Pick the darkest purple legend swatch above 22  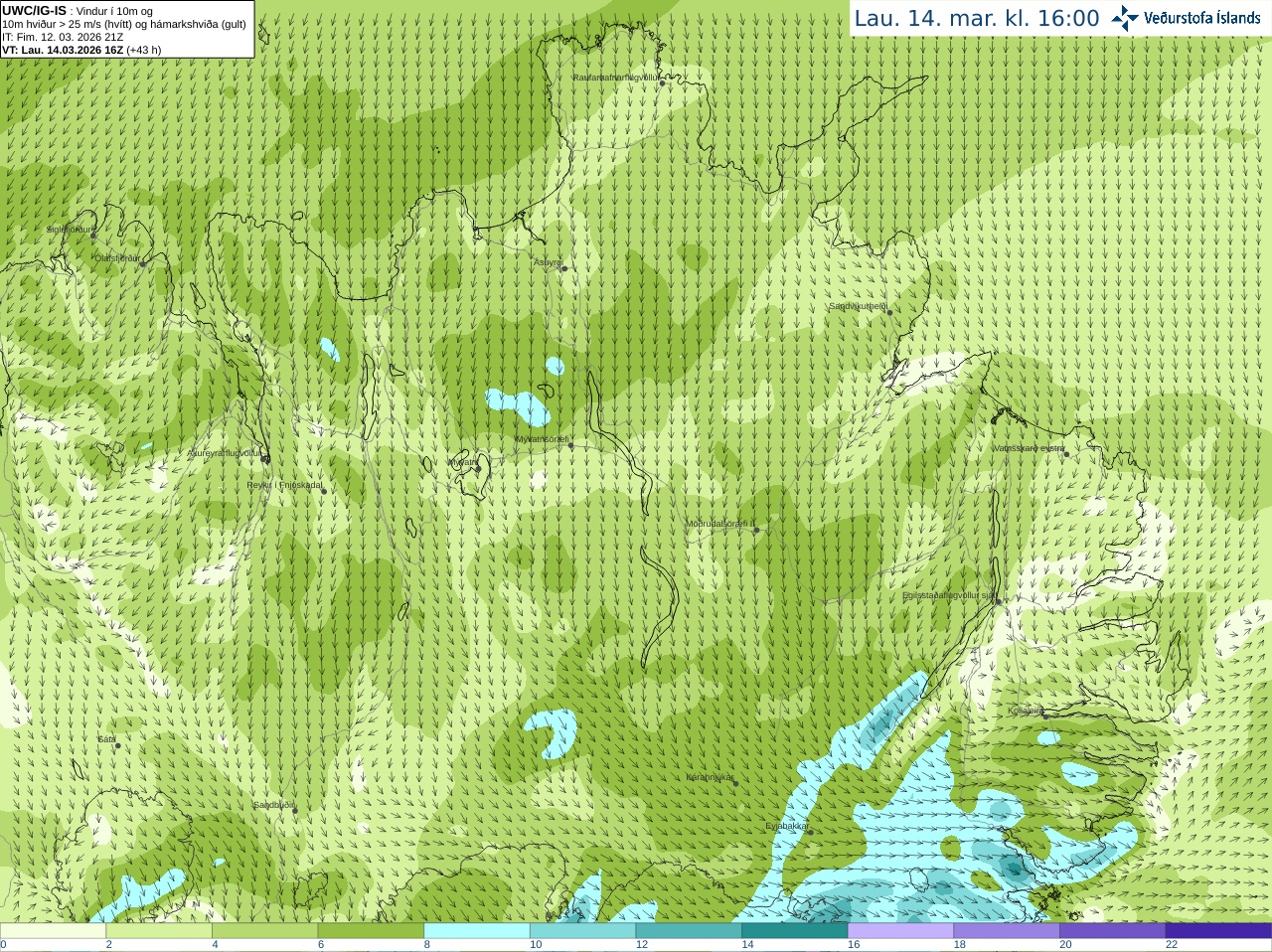click(1218, 931)
